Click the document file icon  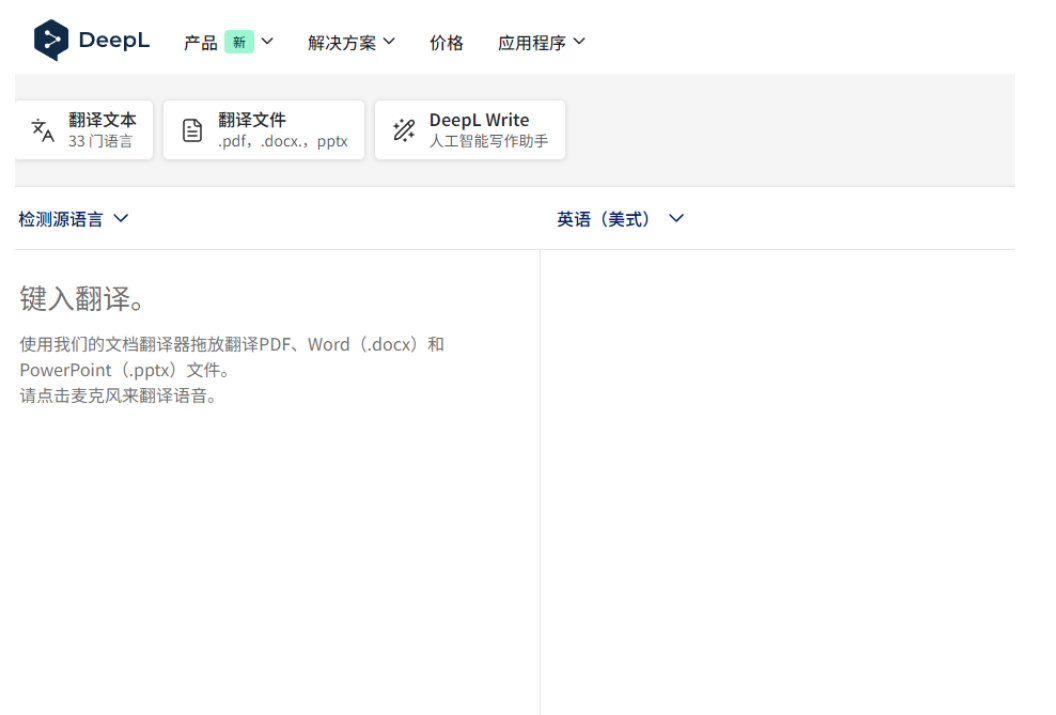click(193, 130)
